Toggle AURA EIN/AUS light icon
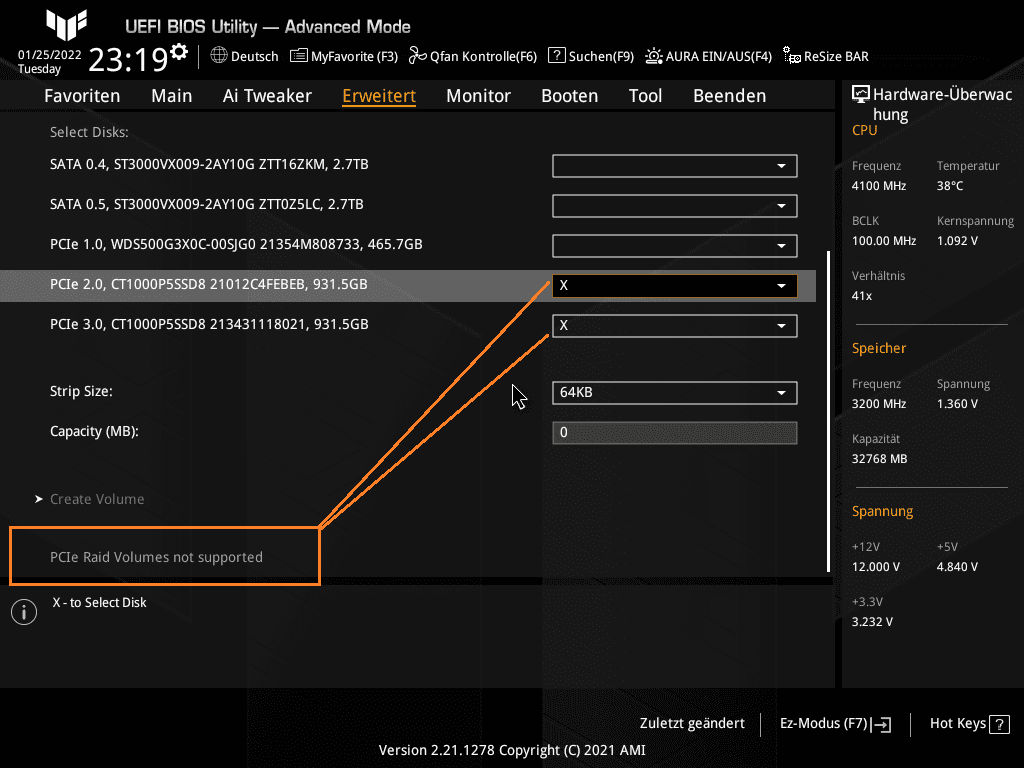 pyautogui.click(x=654, y=56)
